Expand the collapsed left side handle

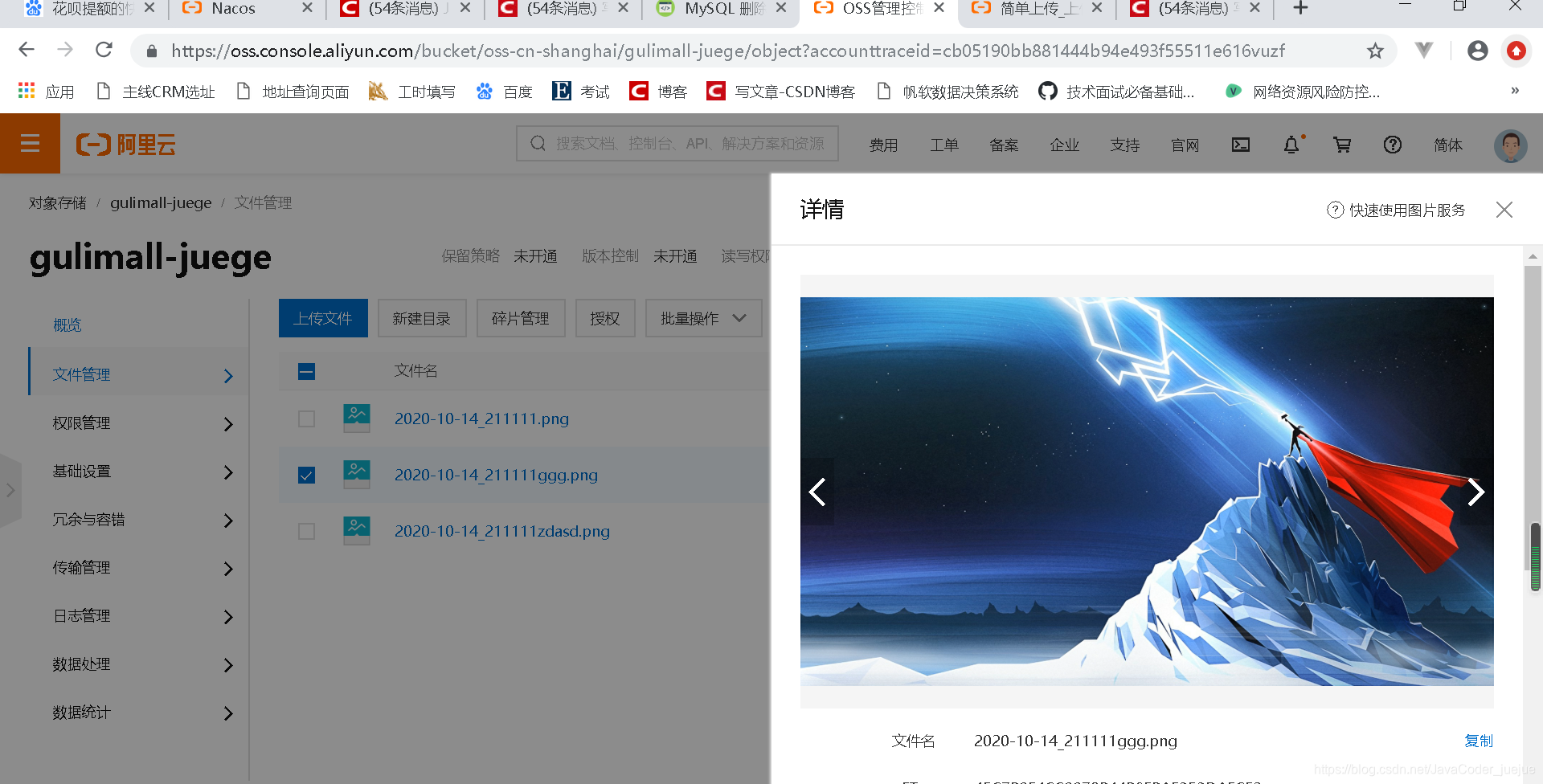10,490
